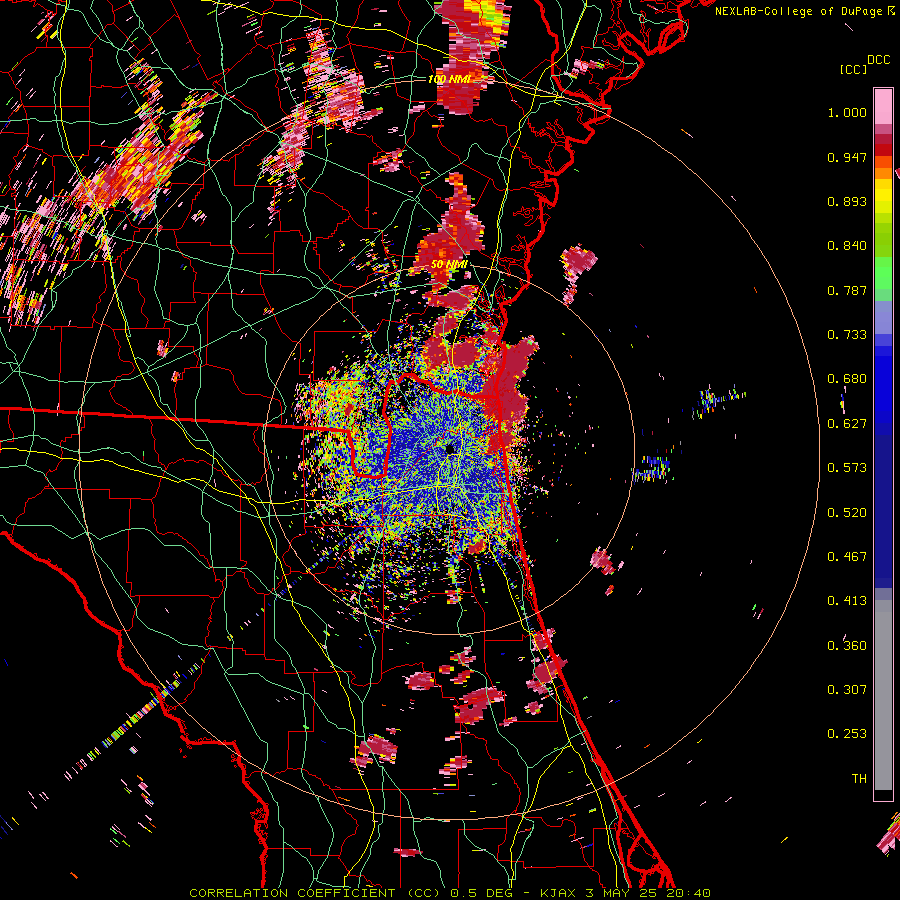Click the 0.520 color scale value

pyautogui.click(x=847, y=513)
